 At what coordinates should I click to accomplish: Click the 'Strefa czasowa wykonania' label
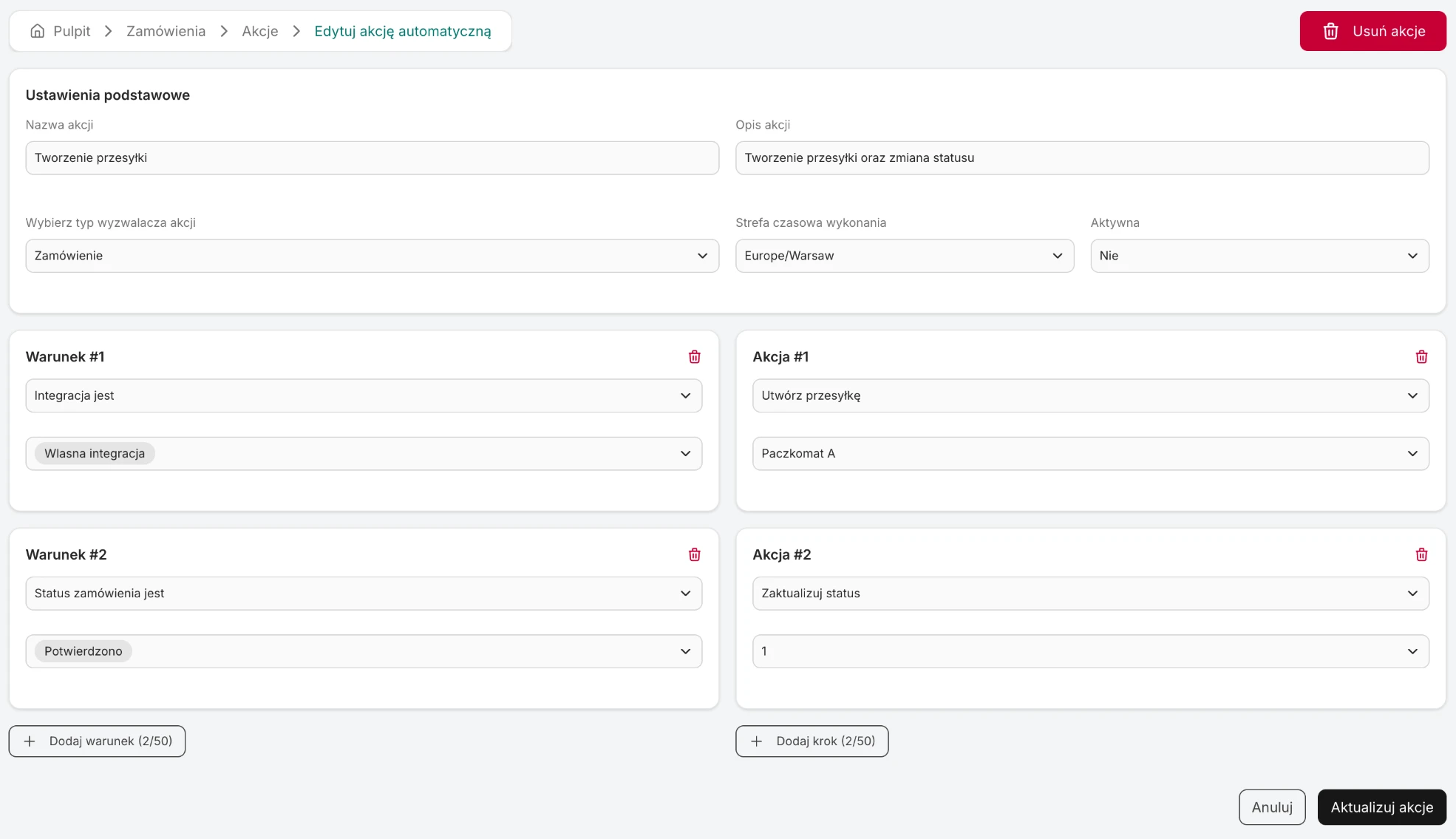pos(811,223)
